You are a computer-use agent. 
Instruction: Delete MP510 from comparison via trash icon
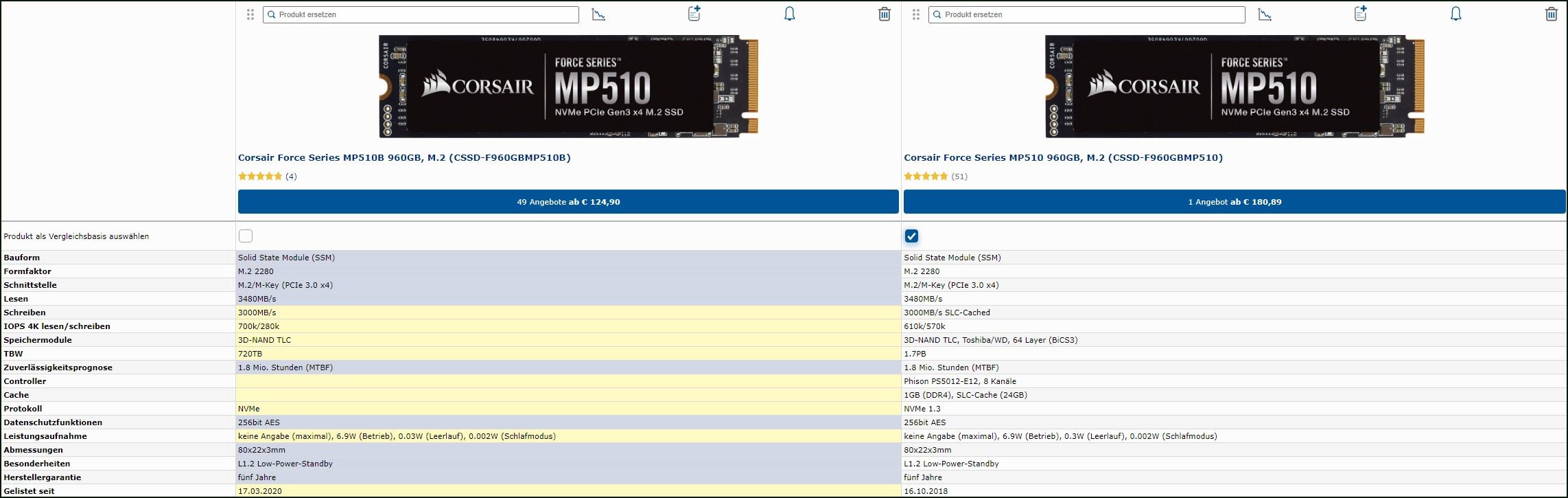[x=1551, y=14]
